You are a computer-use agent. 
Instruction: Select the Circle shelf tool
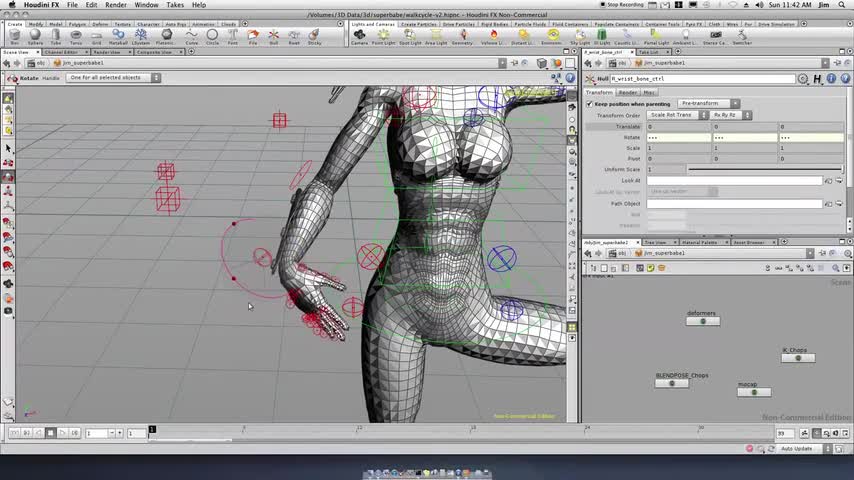213,36
